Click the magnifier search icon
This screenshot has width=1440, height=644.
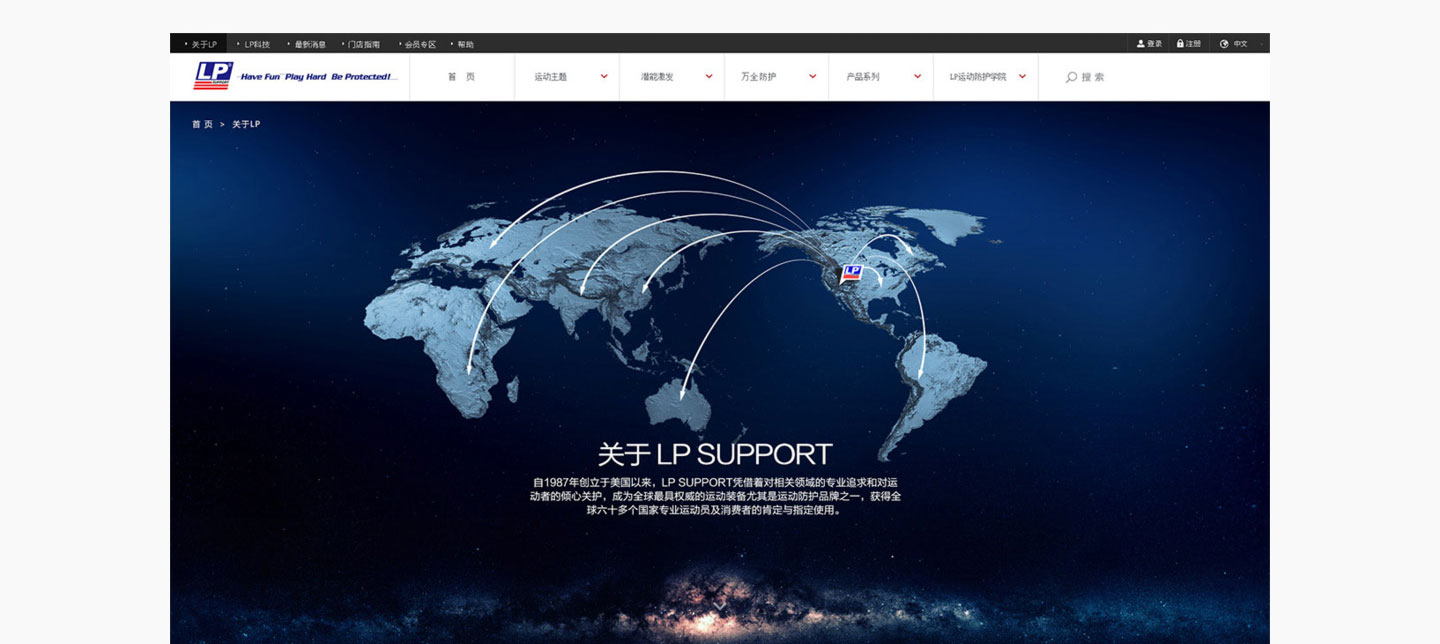coord(1071,77)
